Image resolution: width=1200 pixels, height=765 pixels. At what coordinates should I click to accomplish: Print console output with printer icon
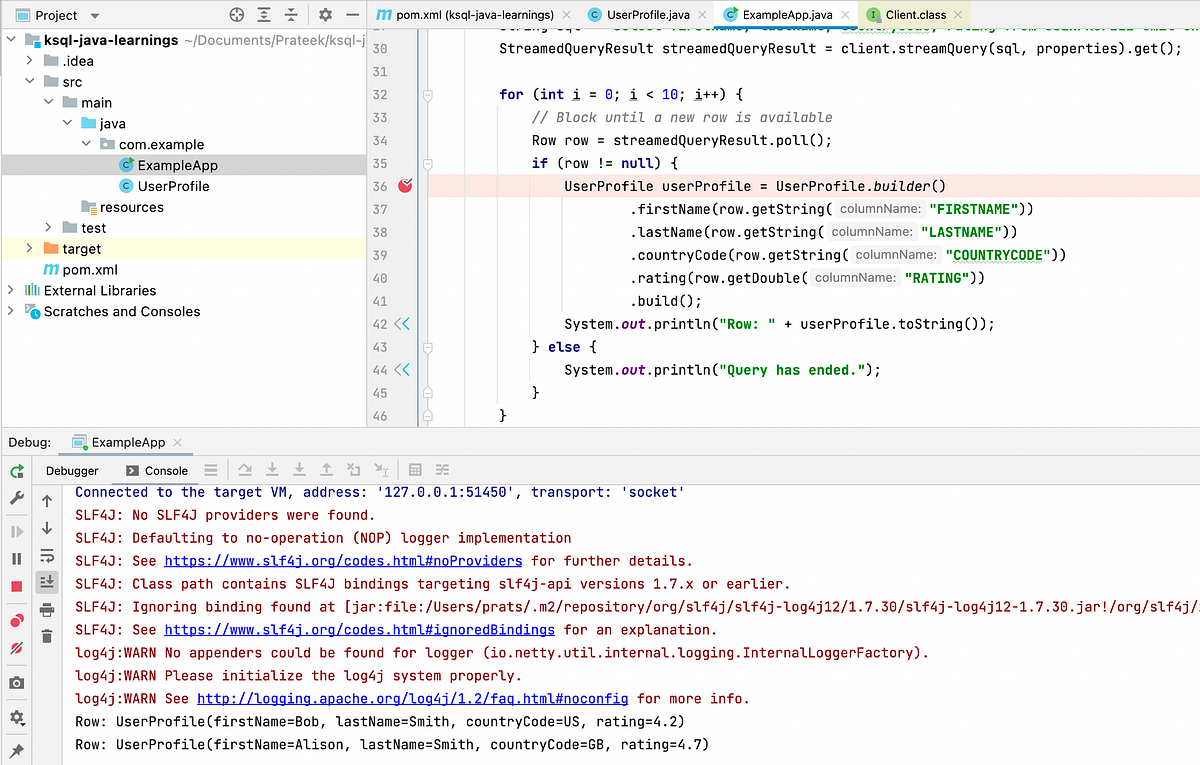[47, 610]
